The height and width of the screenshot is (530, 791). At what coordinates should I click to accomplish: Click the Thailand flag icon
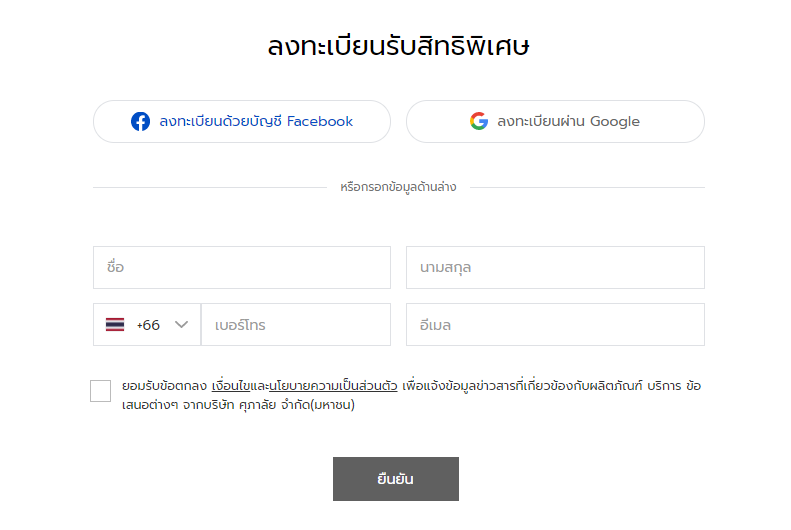115,325
